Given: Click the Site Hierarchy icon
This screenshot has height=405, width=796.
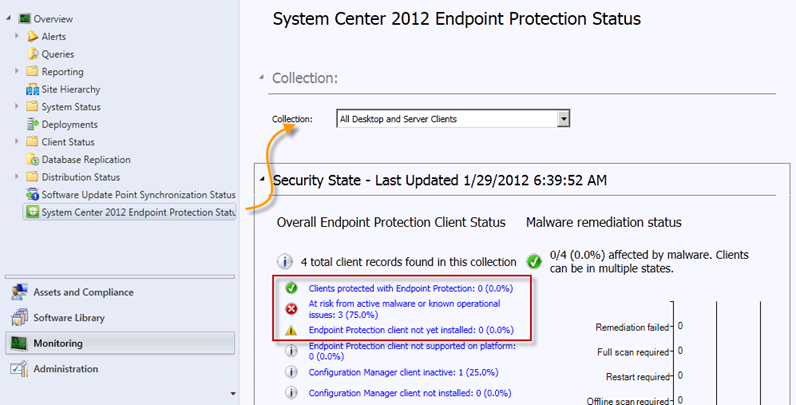Looking at the screenshot, I should (x=32, y=89).
